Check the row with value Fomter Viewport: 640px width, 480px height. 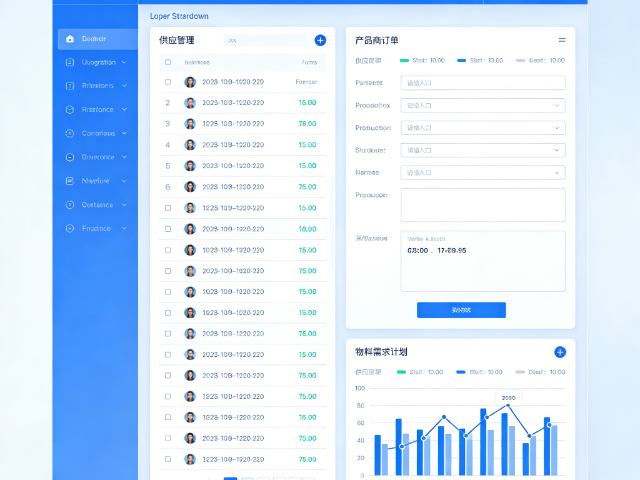[x=168, y=82]
